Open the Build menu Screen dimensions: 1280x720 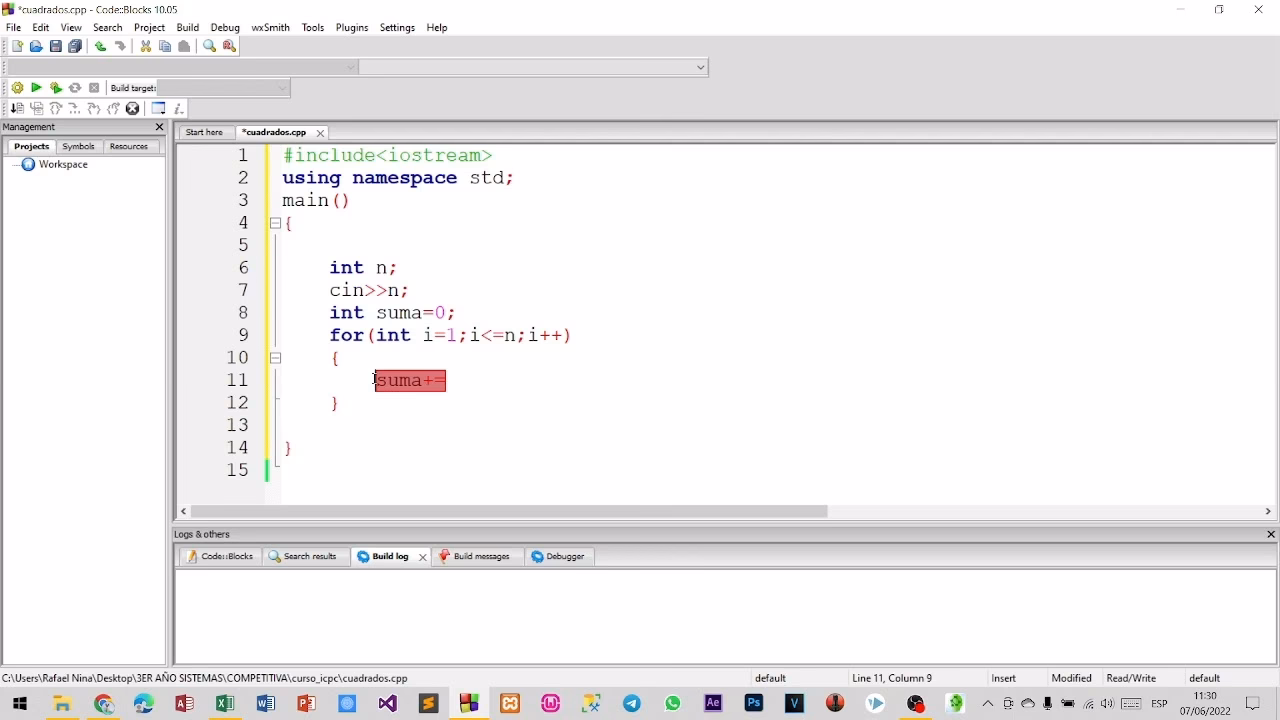(x=187, y=27)
